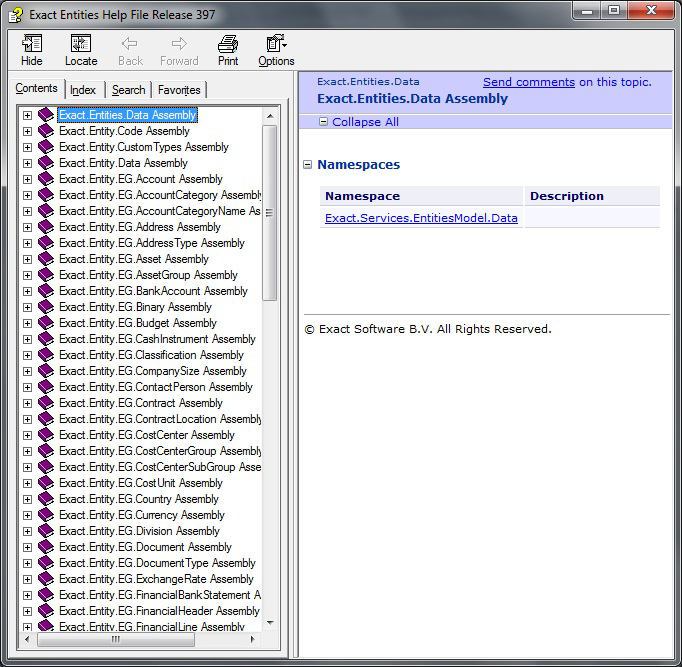Open the Options toolbar menu
Viewport: 682px width, 667px height.
click(x=276, y=50)
